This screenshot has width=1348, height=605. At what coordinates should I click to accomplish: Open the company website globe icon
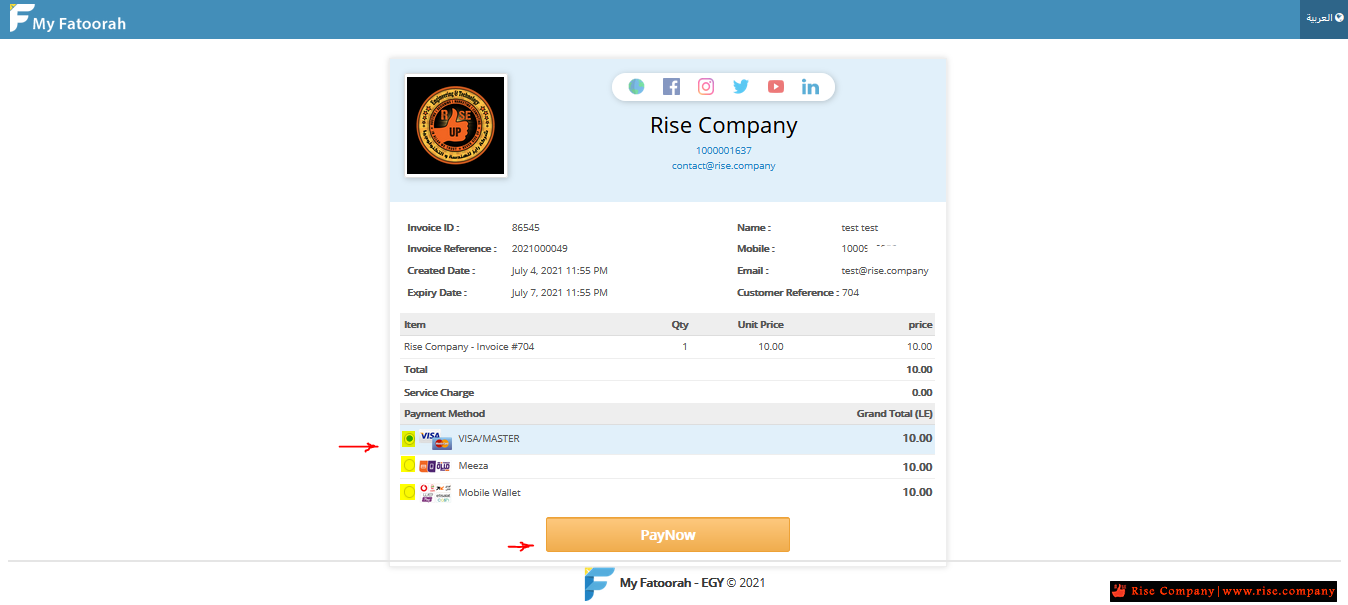tap(636, 87)
